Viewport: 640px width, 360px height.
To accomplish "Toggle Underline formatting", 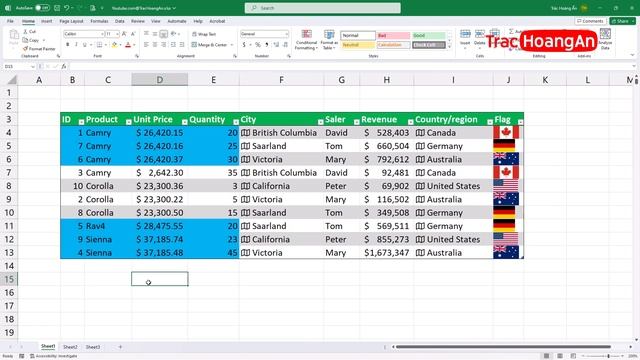I will tap(84, 44).
